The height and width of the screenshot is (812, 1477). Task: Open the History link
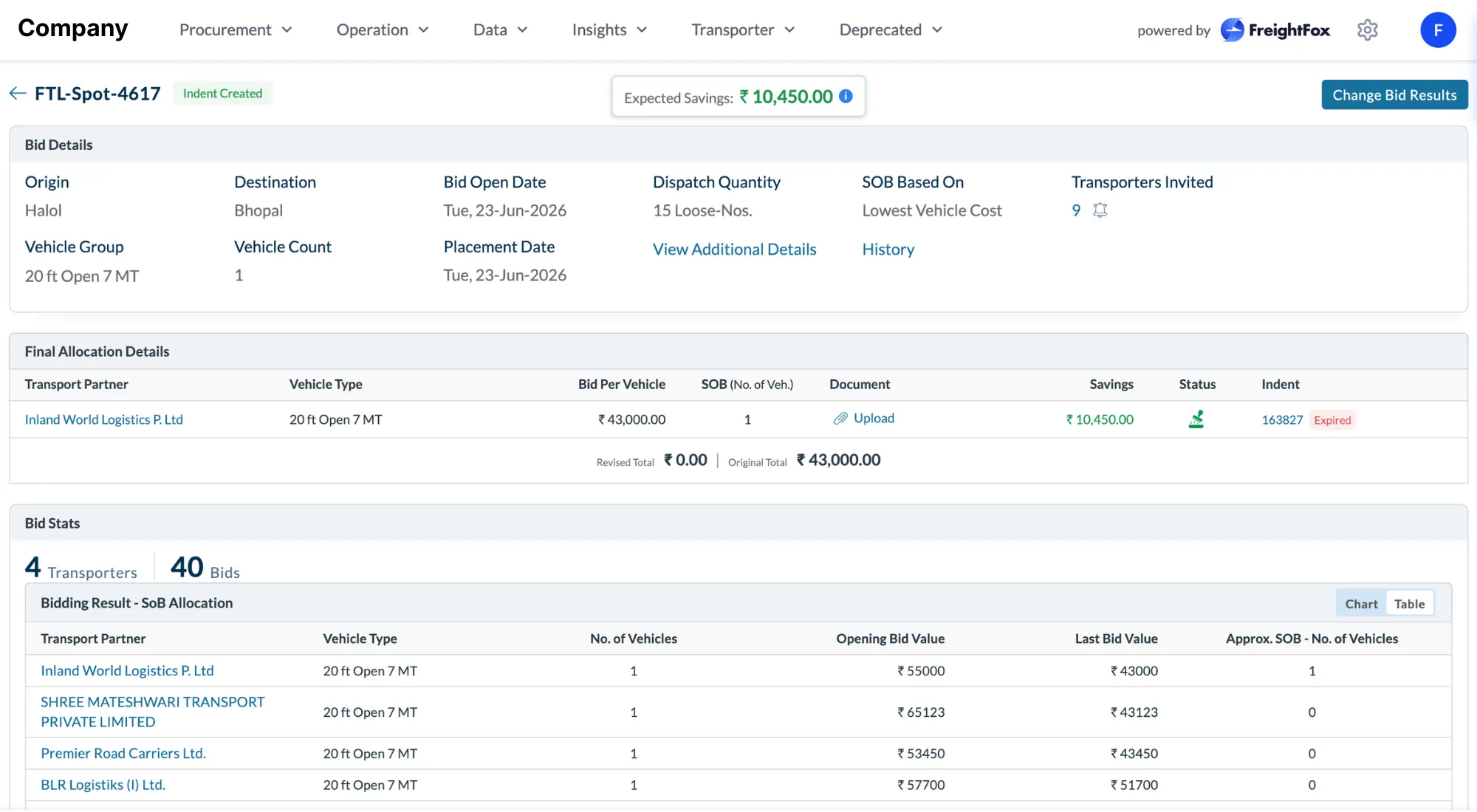click(x=888, y=250)
